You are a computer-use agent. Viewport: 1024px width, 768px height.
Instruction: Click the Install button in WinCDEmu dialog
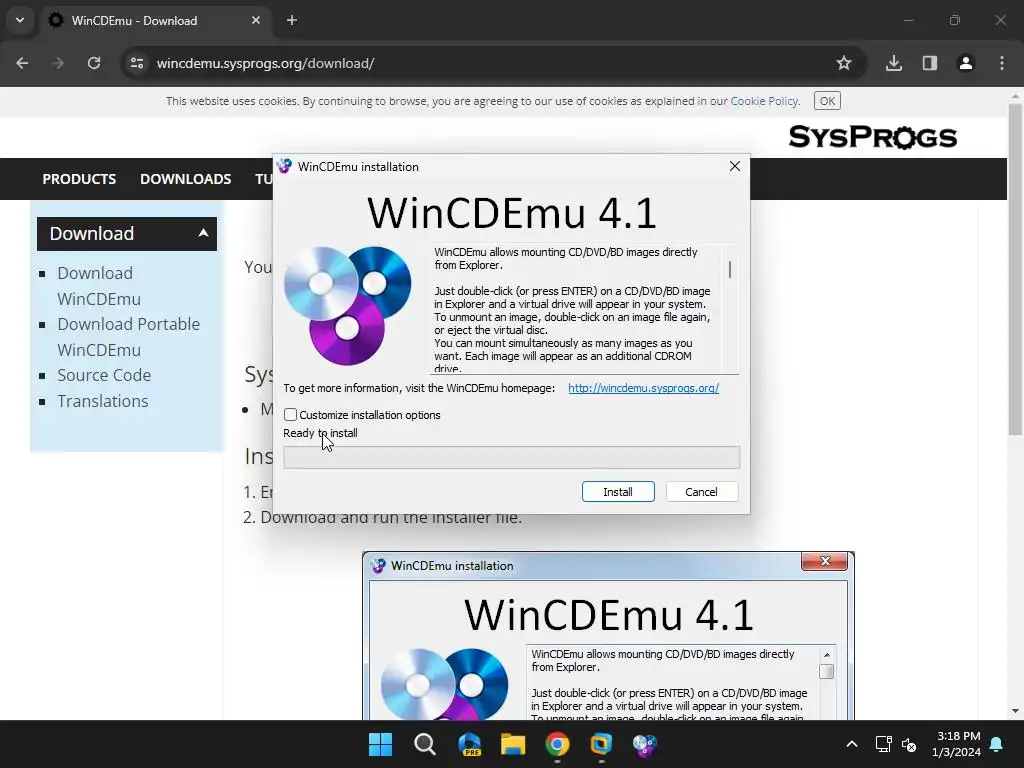click(618, 492)
